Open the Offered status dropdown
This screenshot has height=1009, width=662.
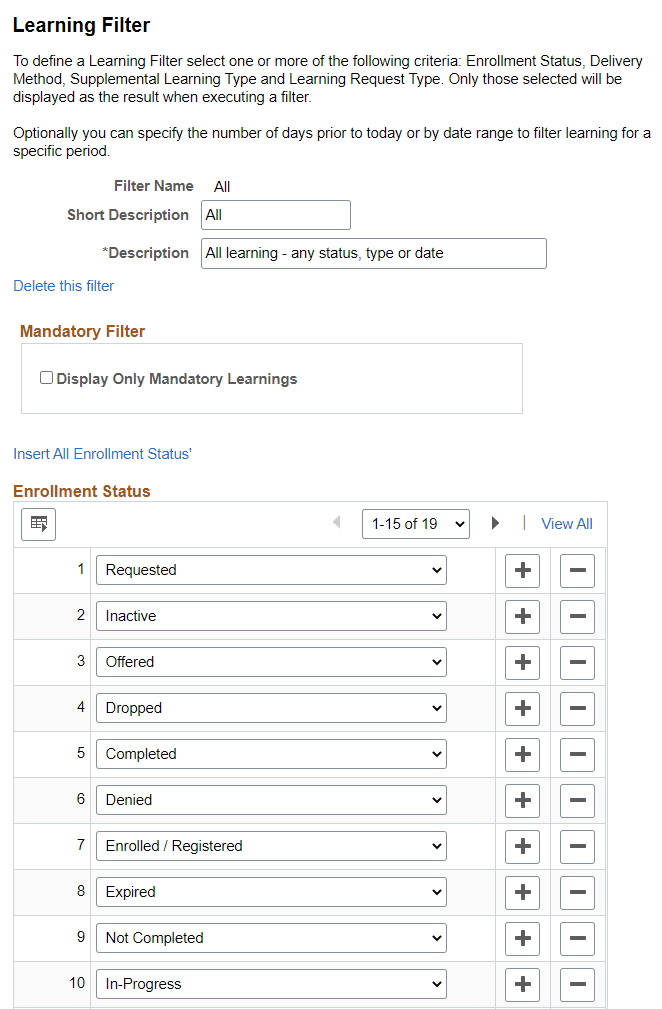(x=270, y=662)
